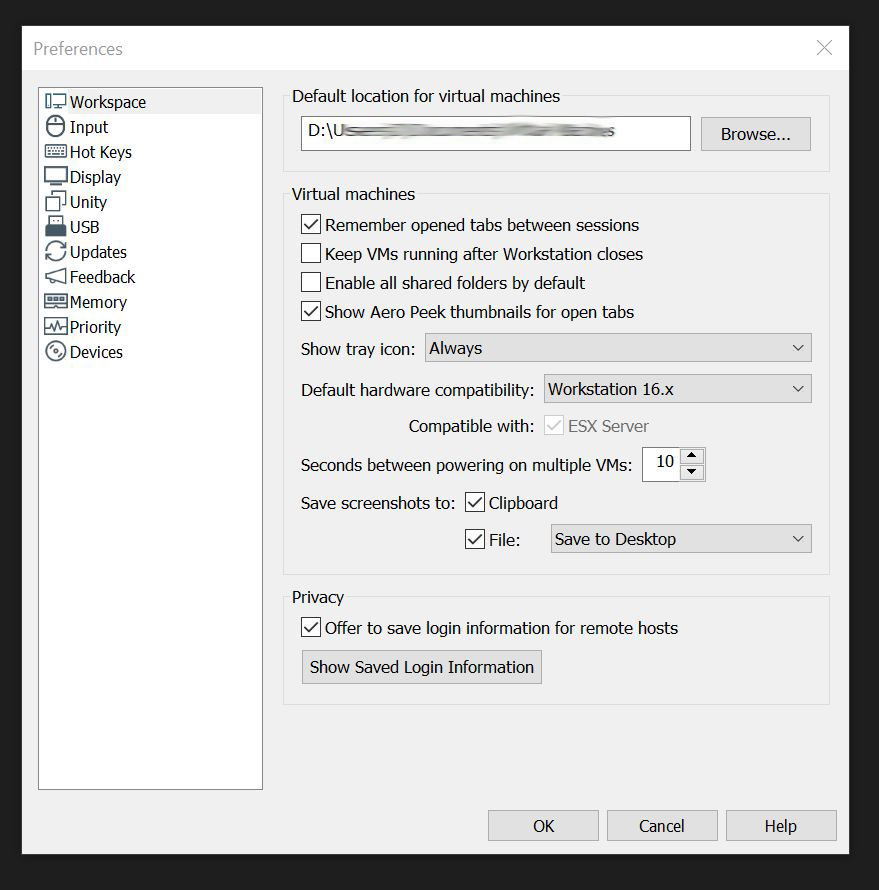
Task: Click the Unity category icon
Action: [x=55, y=202]
